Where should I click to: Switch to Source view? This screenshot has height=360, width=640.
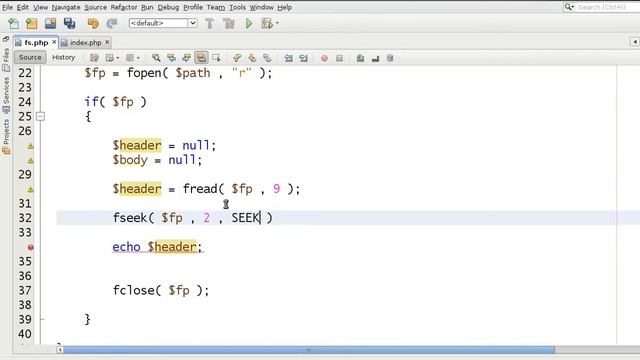30,58
